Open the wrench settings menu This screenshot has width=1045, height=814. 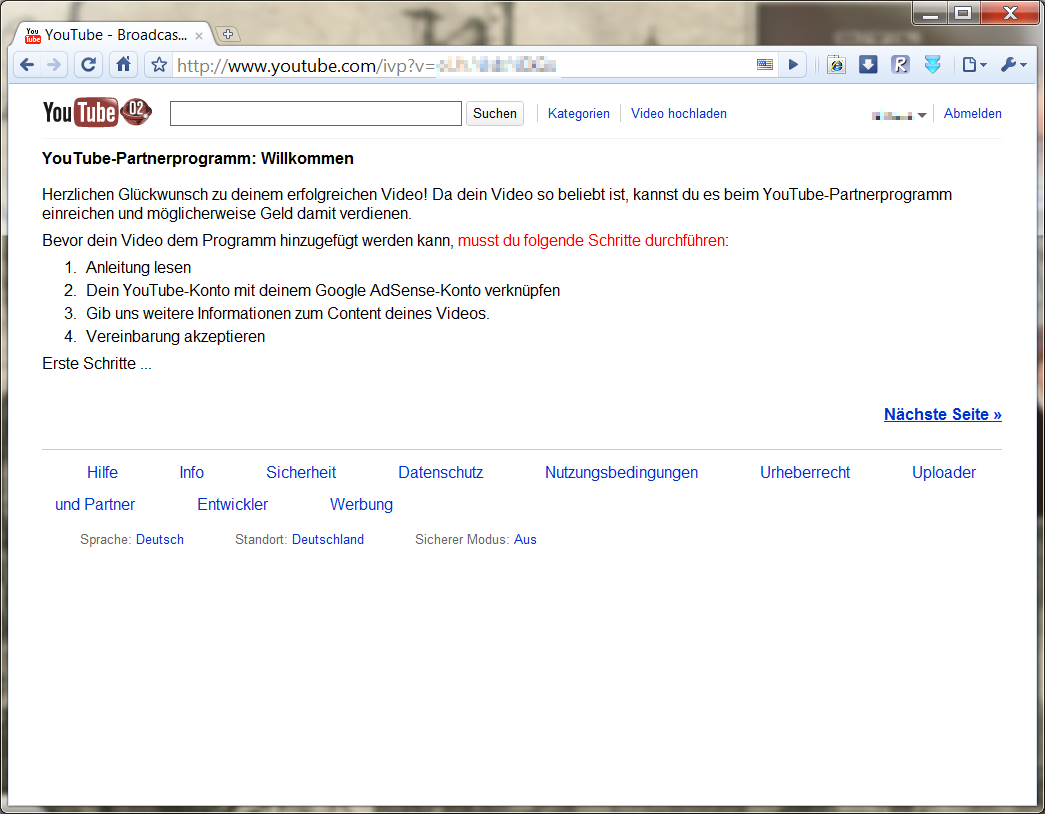click(x=1014, y=65)
